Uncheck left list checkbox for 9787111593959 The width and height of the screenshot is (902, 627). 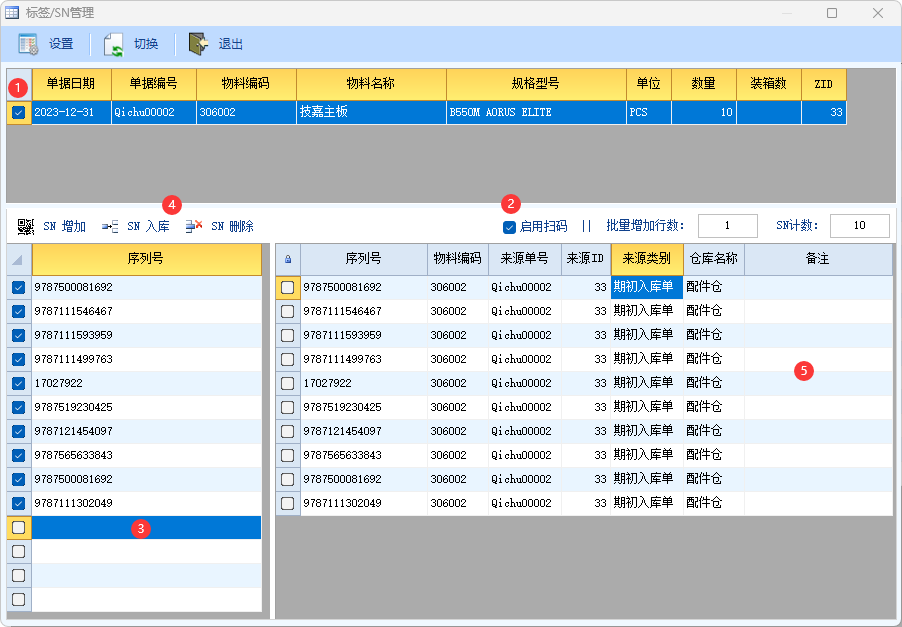click(18, 335)
